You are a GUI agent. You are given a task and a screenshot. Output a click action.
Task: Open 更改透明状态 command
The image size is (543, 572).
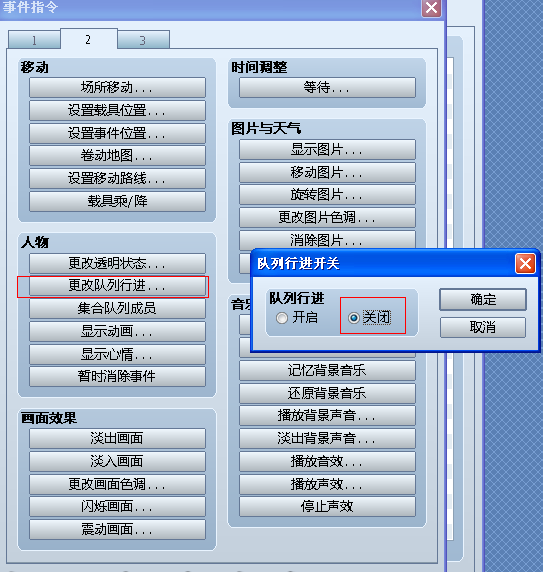point(117,263)
